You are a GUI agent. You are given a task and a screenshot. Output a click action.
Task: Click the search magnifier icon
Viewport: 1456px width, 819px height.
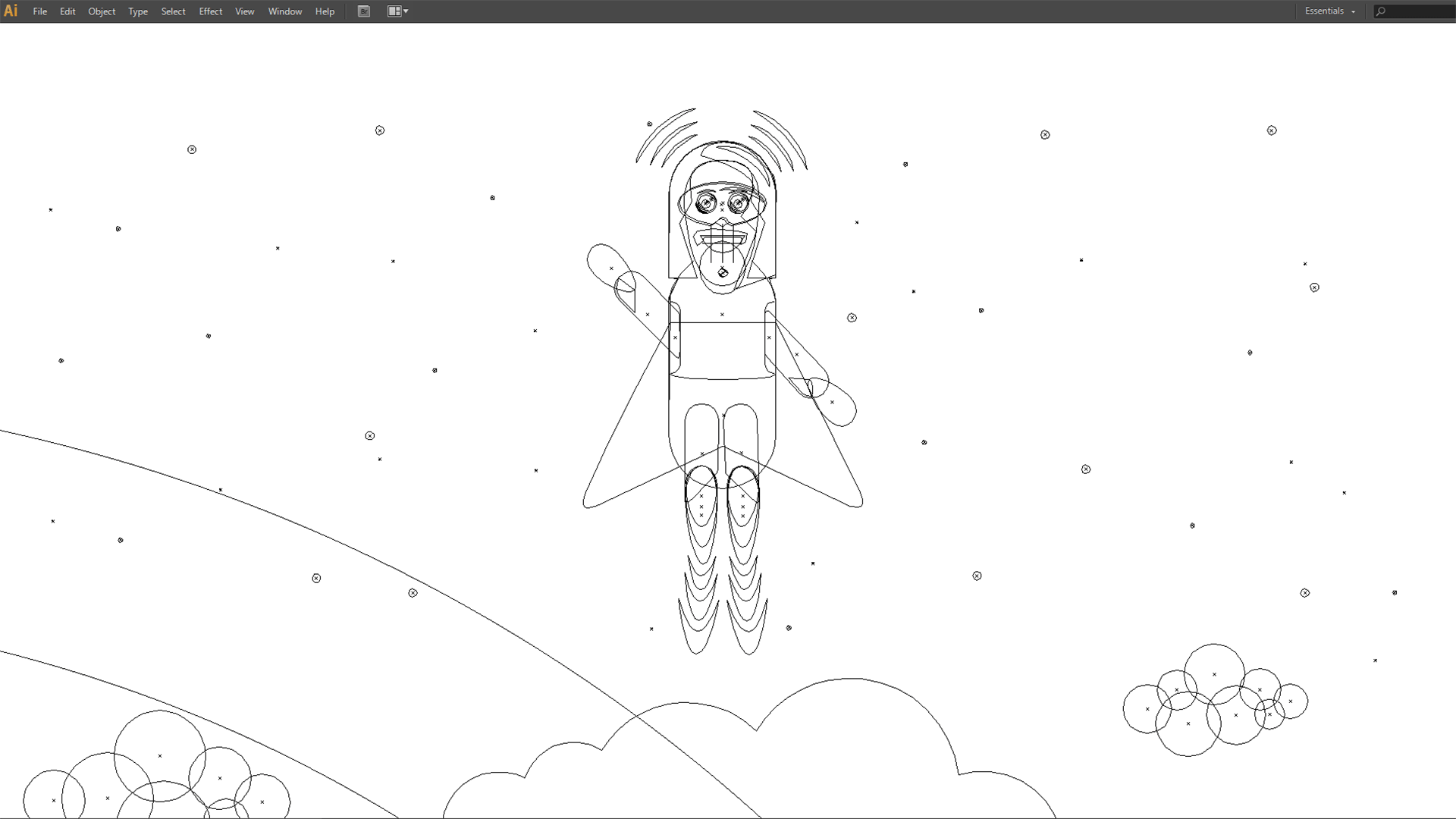tap(1381, 11)
